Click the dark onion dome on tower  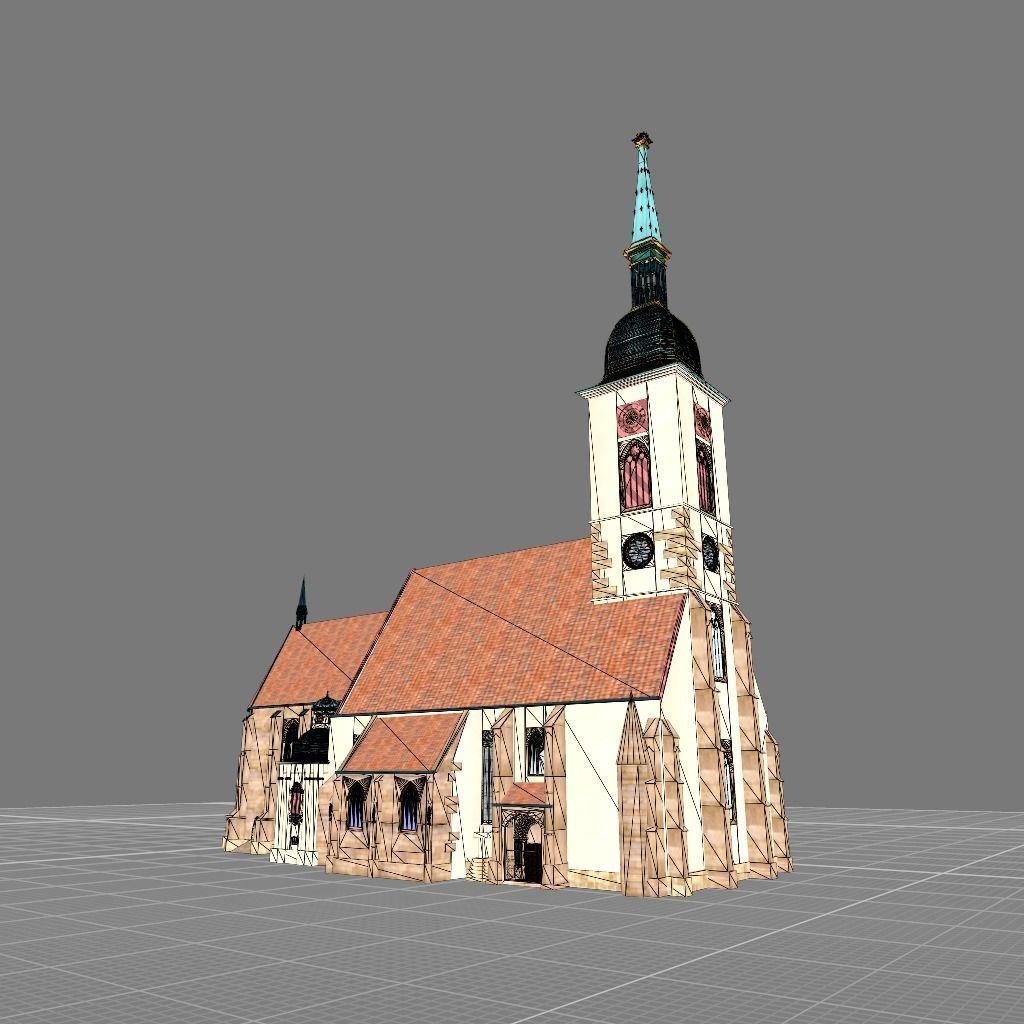[651, 342]
